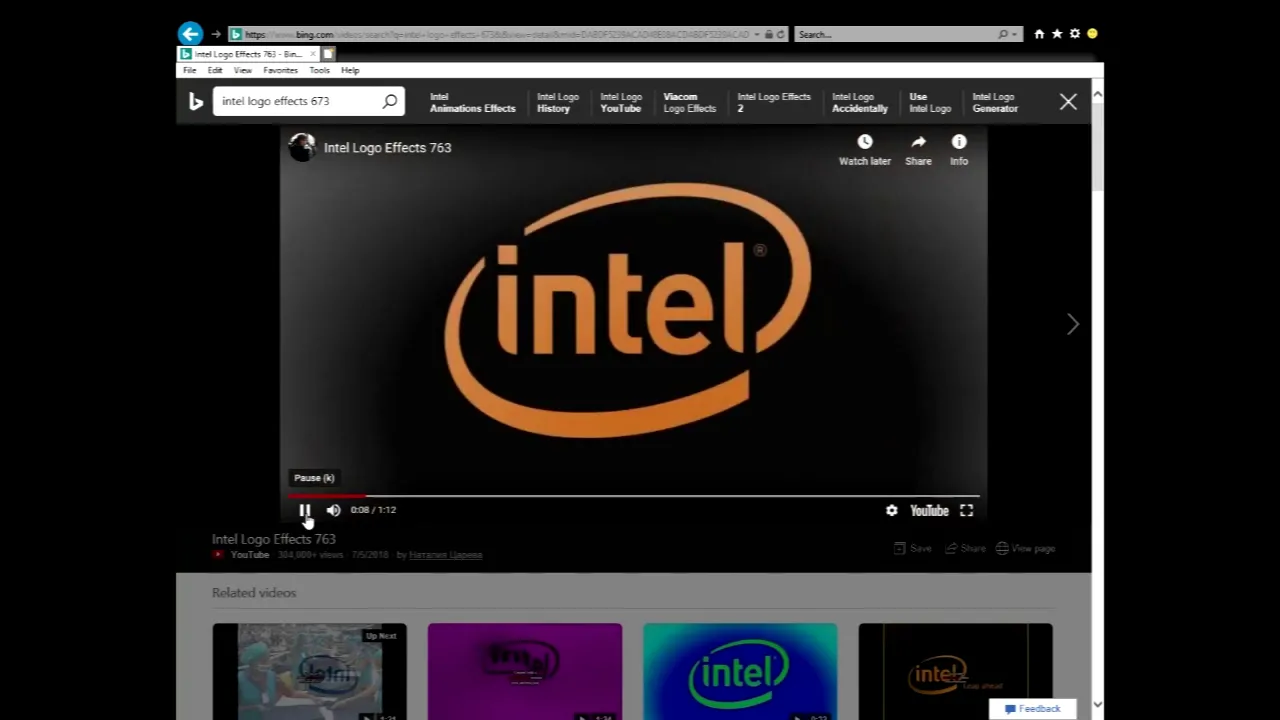Open the Edit menu

(x=215, y=70)
